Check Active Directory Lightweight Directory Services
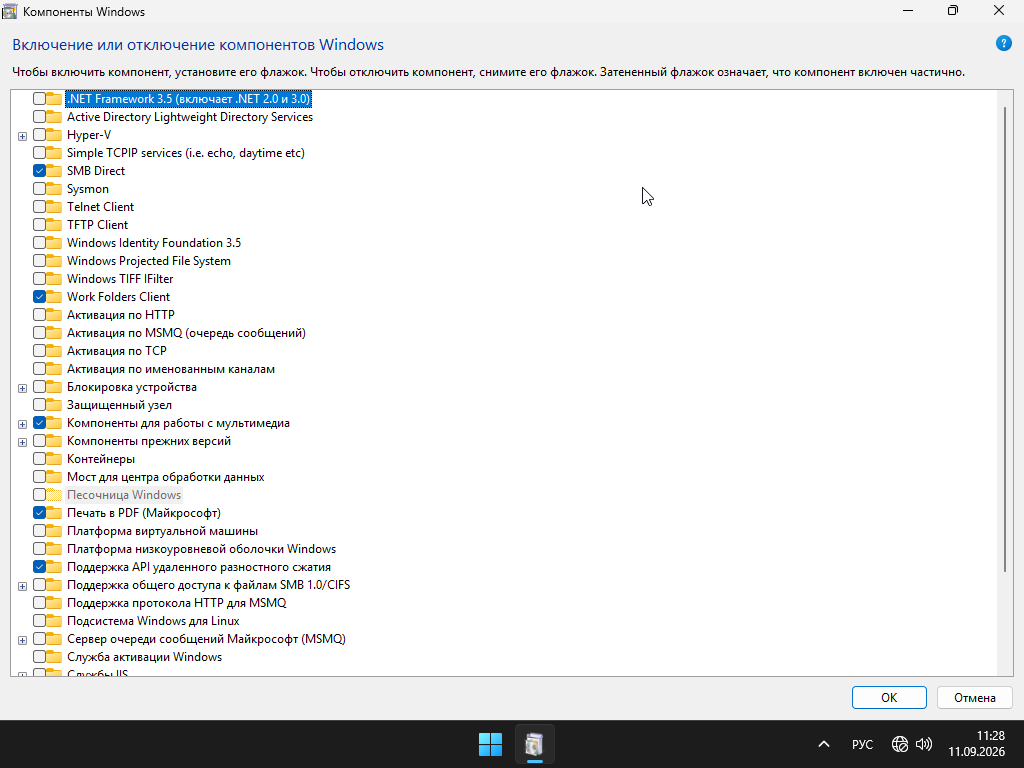The height and width of the screenshot is (768, 1024). point(39,117)
